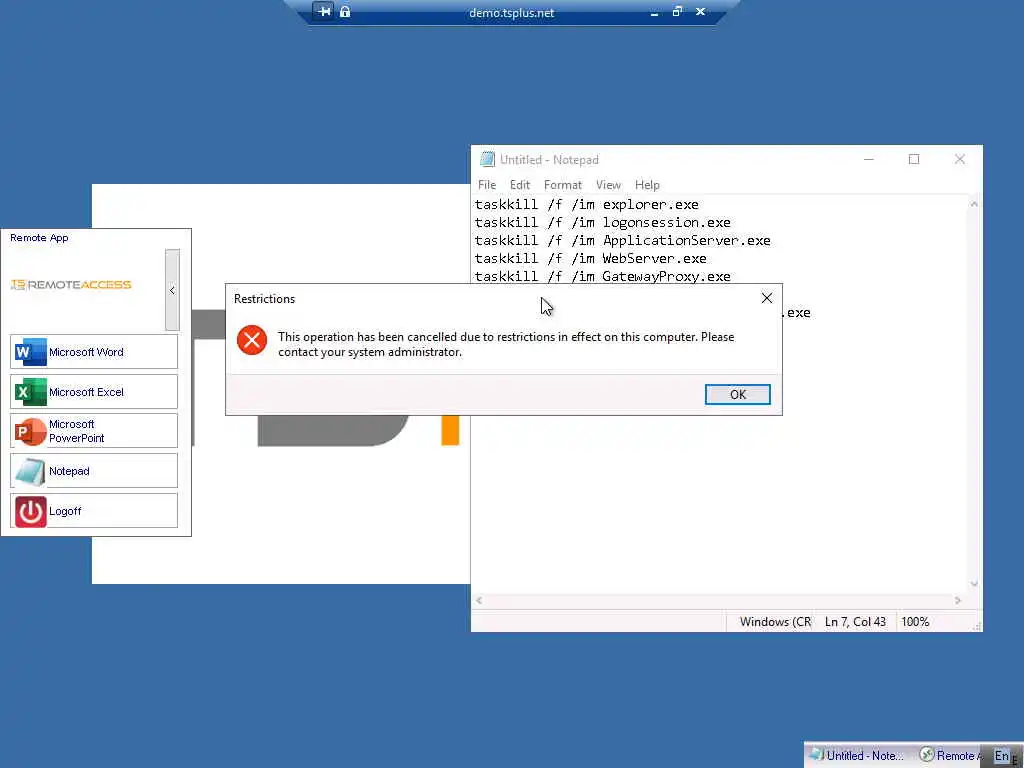The height and width of the screenshot is (768, 1024).
Task: Minimize the Notepad window
Action: click(x=869, y=159)
